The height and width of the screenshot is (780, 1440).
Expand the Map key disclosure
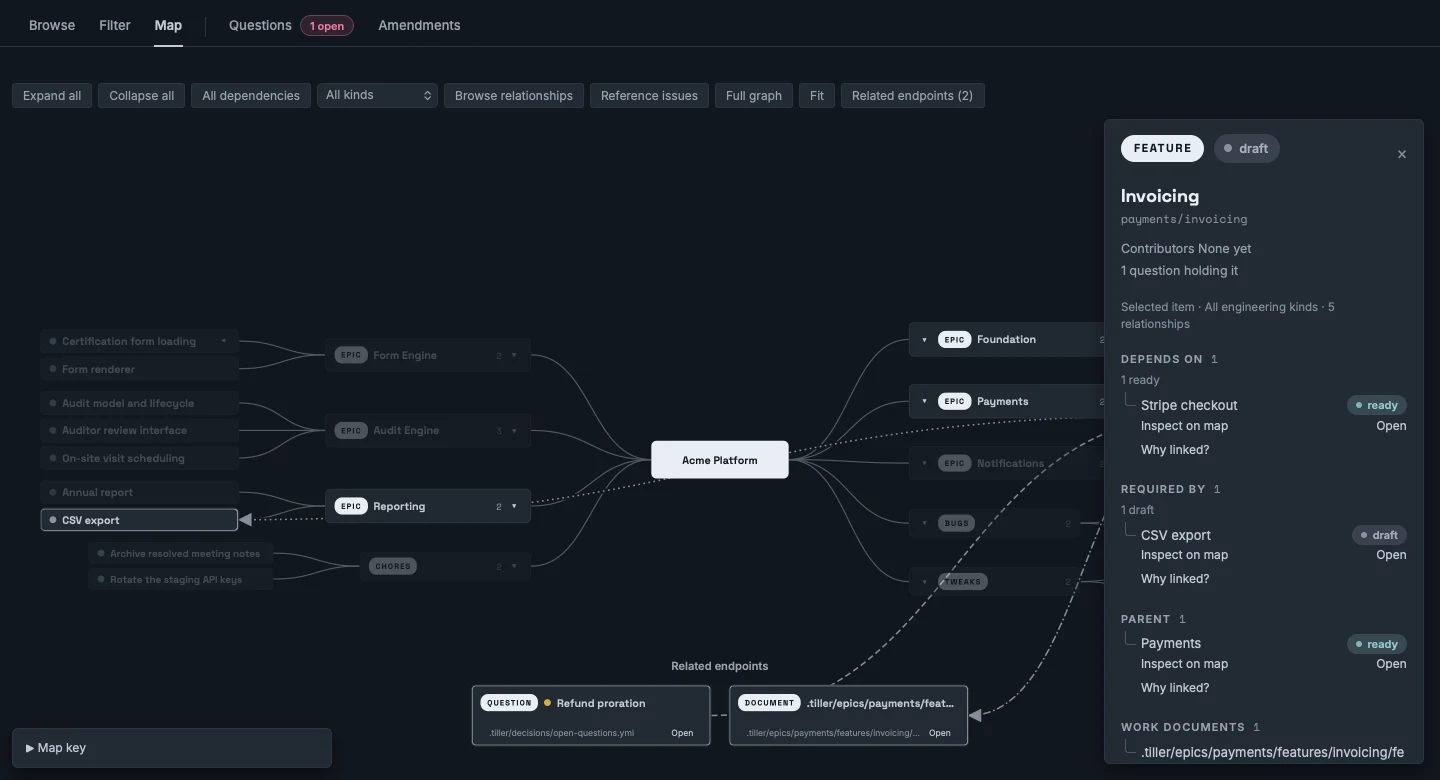click(171, 748)
